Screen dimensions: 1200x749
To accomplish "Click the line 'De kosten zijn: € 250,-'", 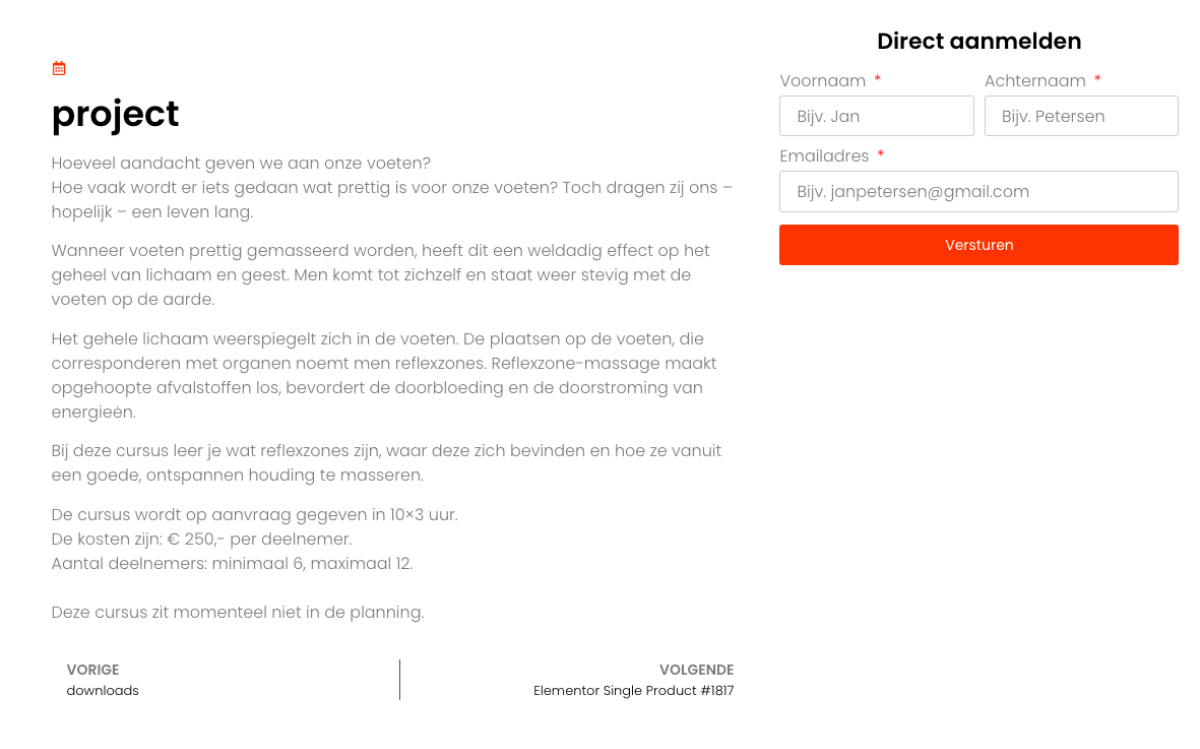I will coord(202,539).
